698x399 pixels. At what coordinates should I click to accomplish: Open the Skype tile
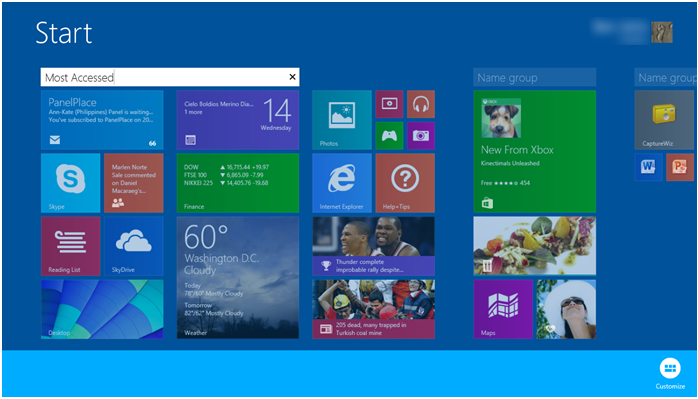point(70,183)
